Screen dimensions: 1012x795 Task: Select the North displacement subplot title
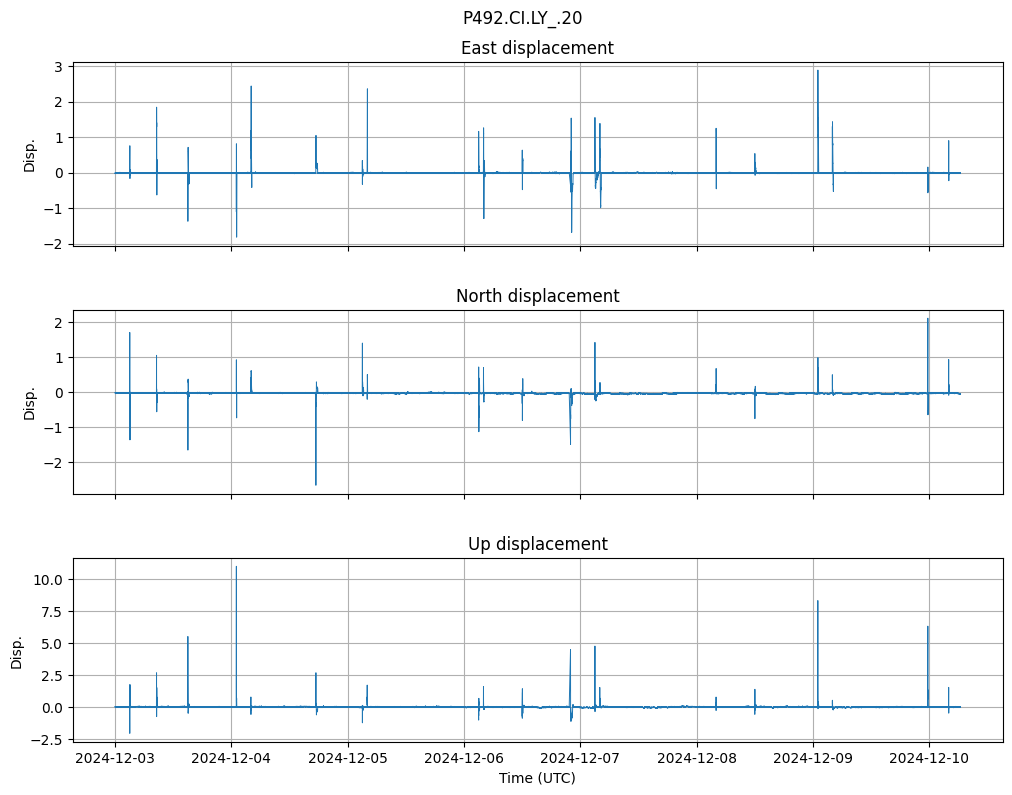(537, 296)
